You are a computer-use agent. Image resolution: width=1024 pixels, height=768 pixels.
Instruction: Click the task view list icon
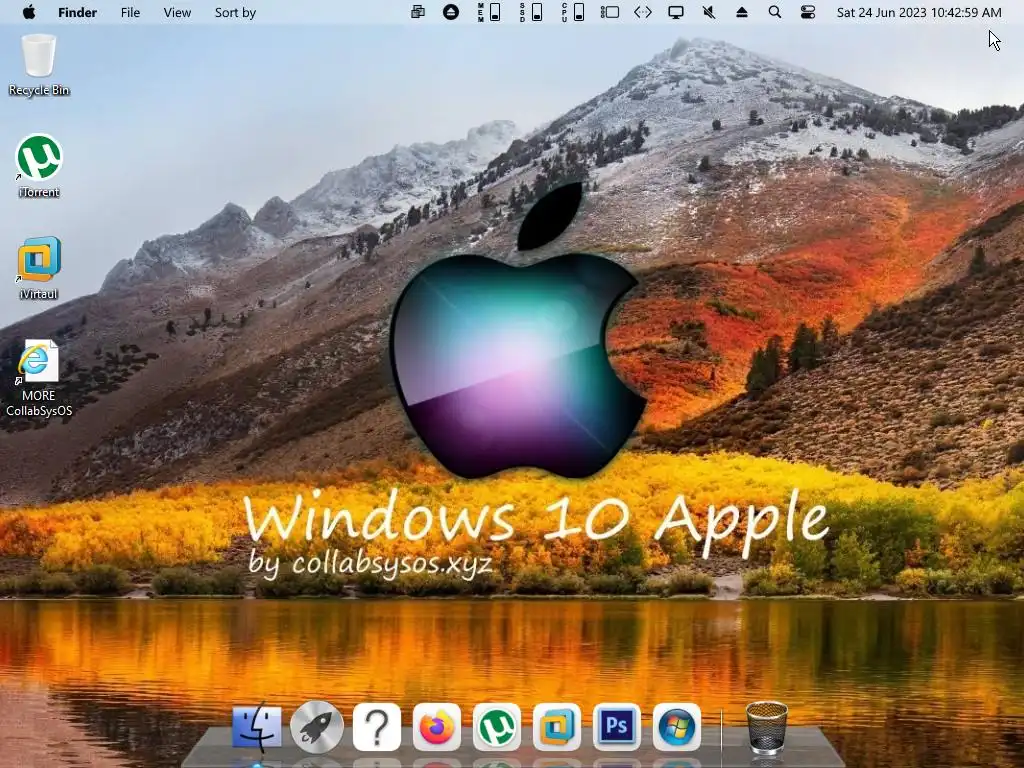609,12
